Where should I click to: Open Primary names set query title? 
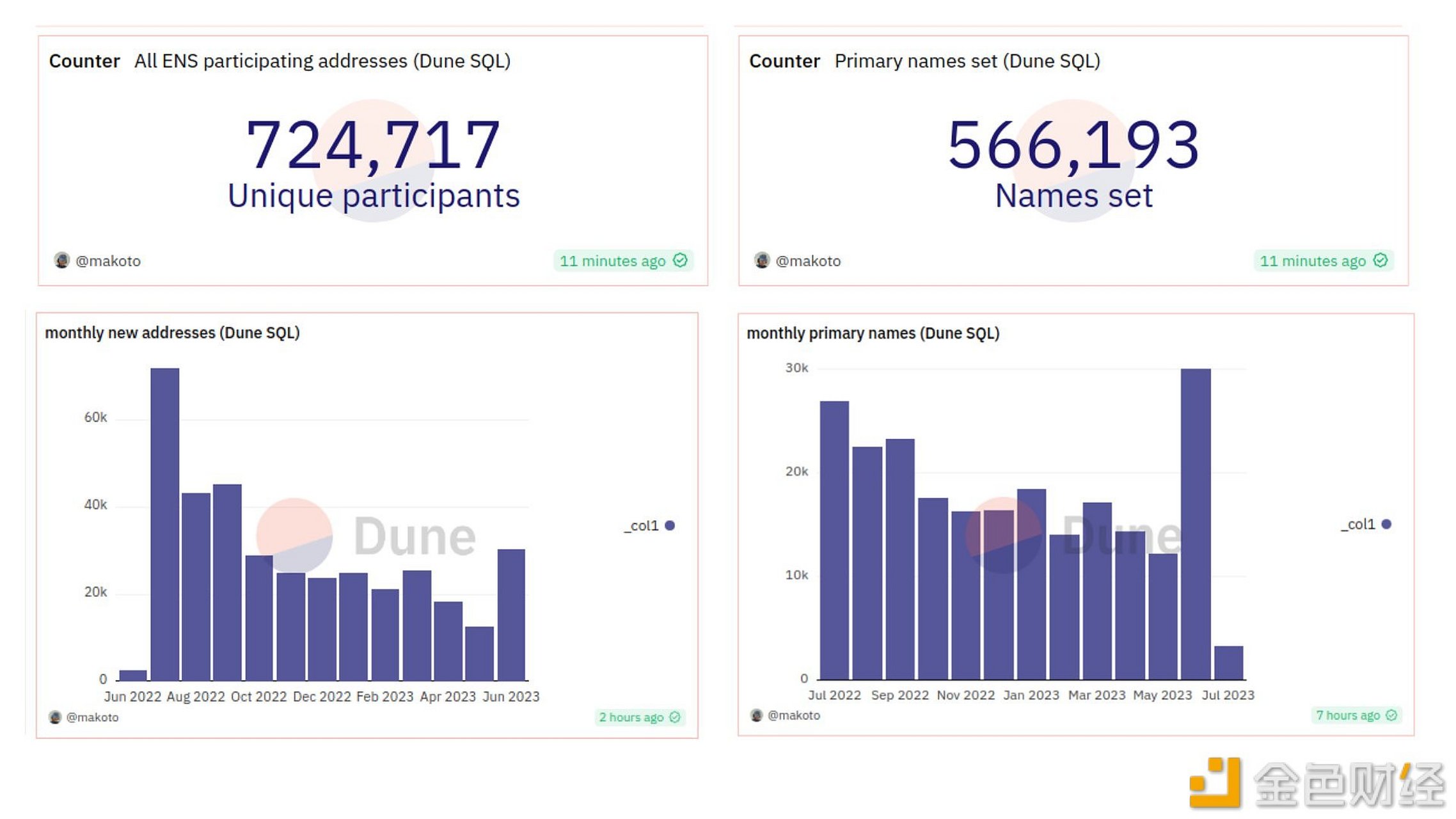pos(967,61)
